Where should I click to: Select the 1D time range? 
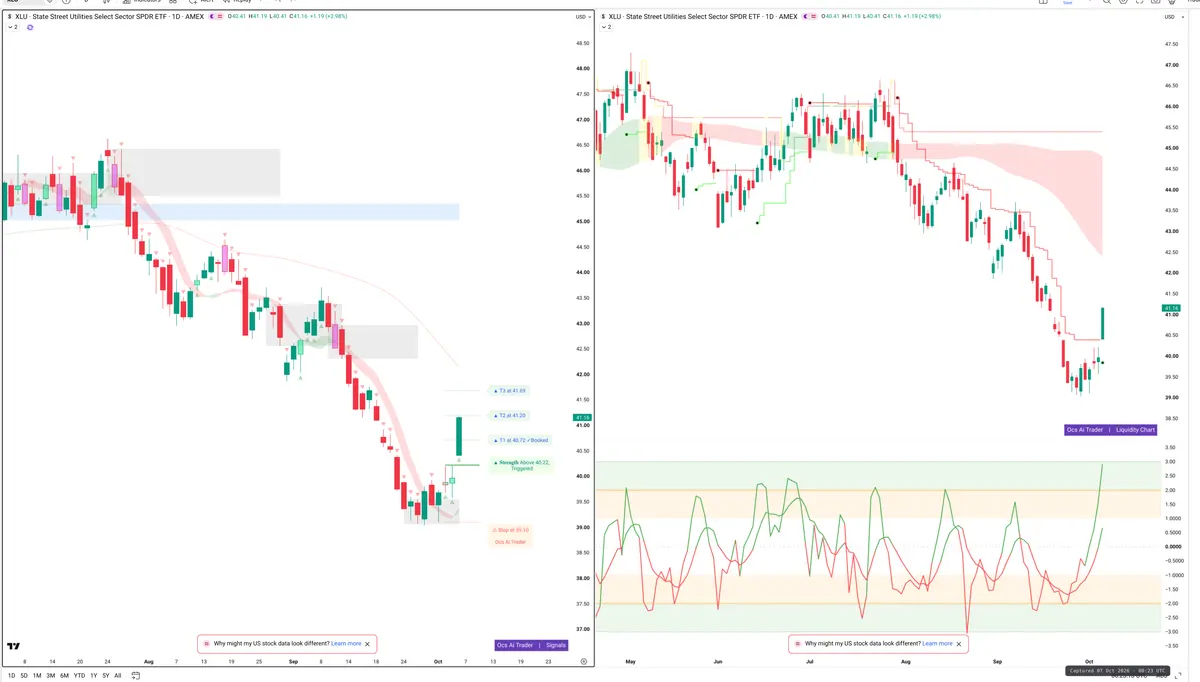pyautogui.click(x=12, y=676)
